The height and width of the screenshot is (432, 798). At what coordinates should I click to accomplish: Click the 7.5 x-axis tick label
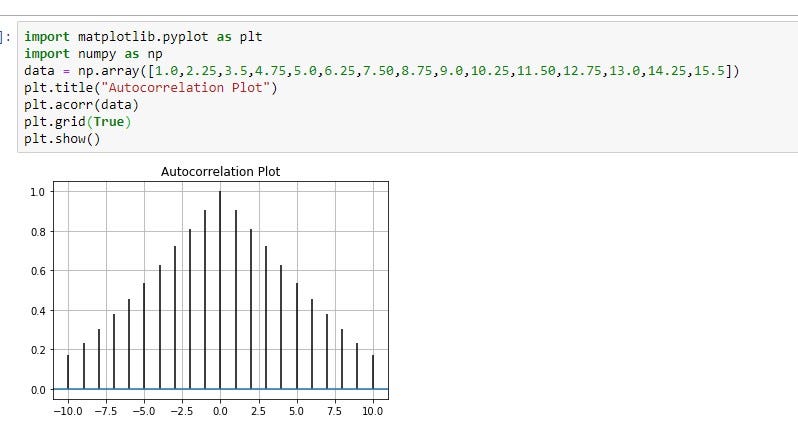334,411
